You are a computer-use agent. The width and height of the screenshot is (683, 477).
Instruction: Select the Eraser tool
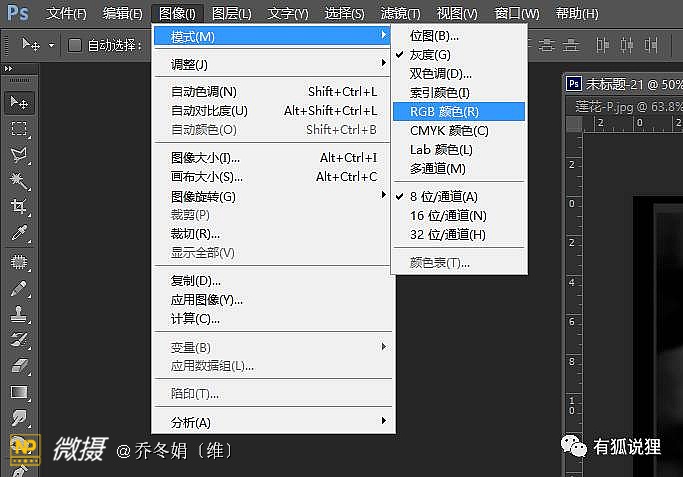click(18, 365)
